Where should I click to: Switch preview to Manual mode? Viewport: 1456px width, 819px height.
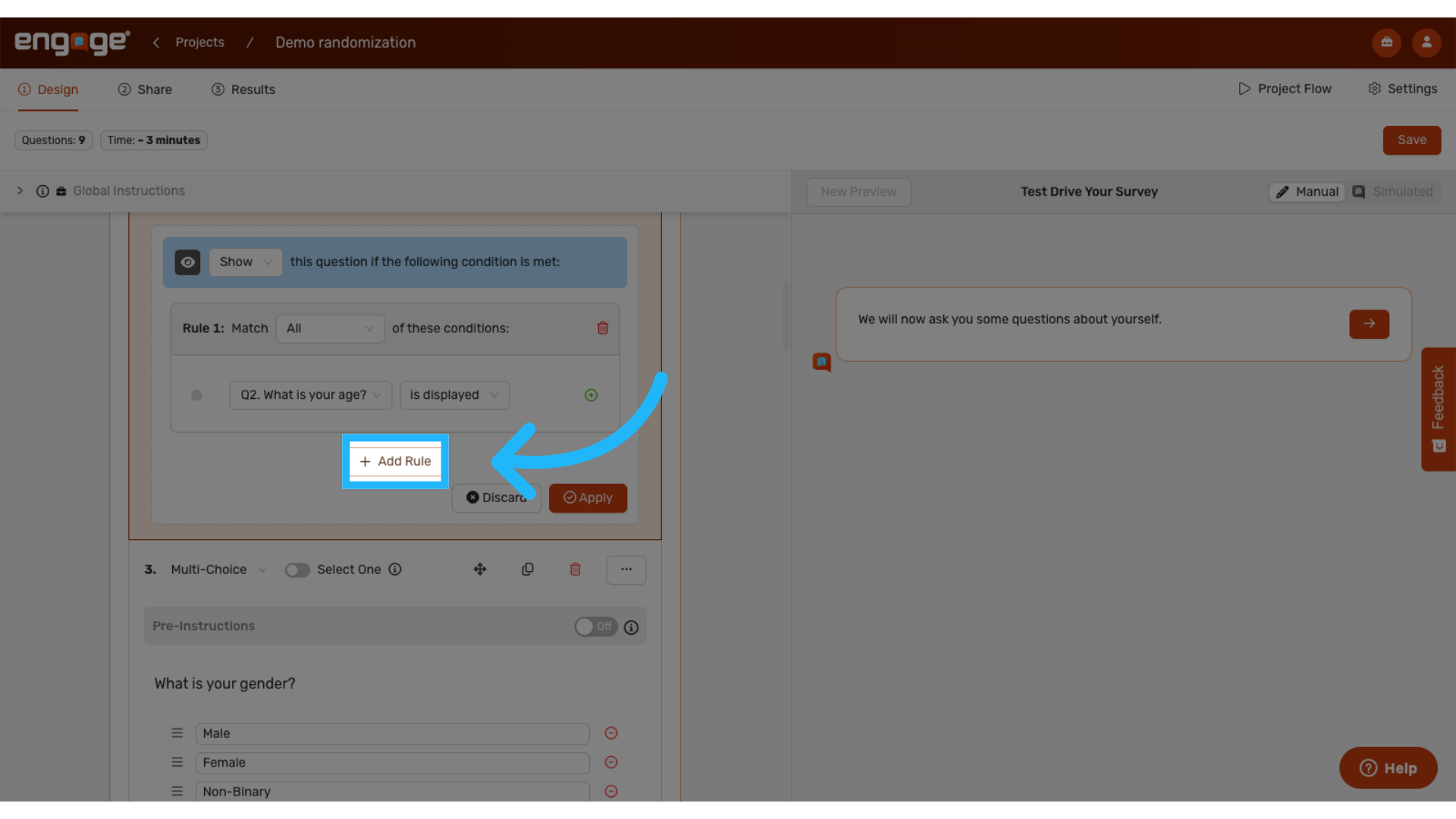(x=1307, y=192)
